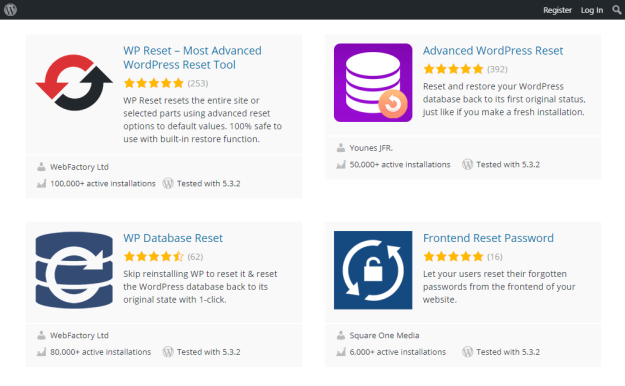Click WordPress icon beside Frontend Reset's Tested label
The image size is (625, 386).
(467, 352)
